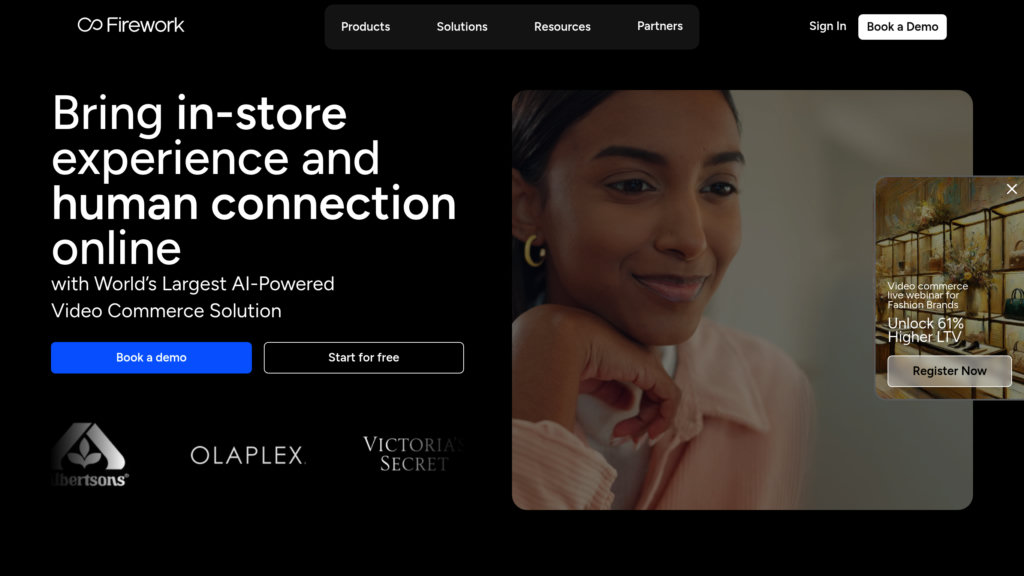Screen dimensions: 1024x576
Task: Click the main hero headline text
Action: (253, 180)
